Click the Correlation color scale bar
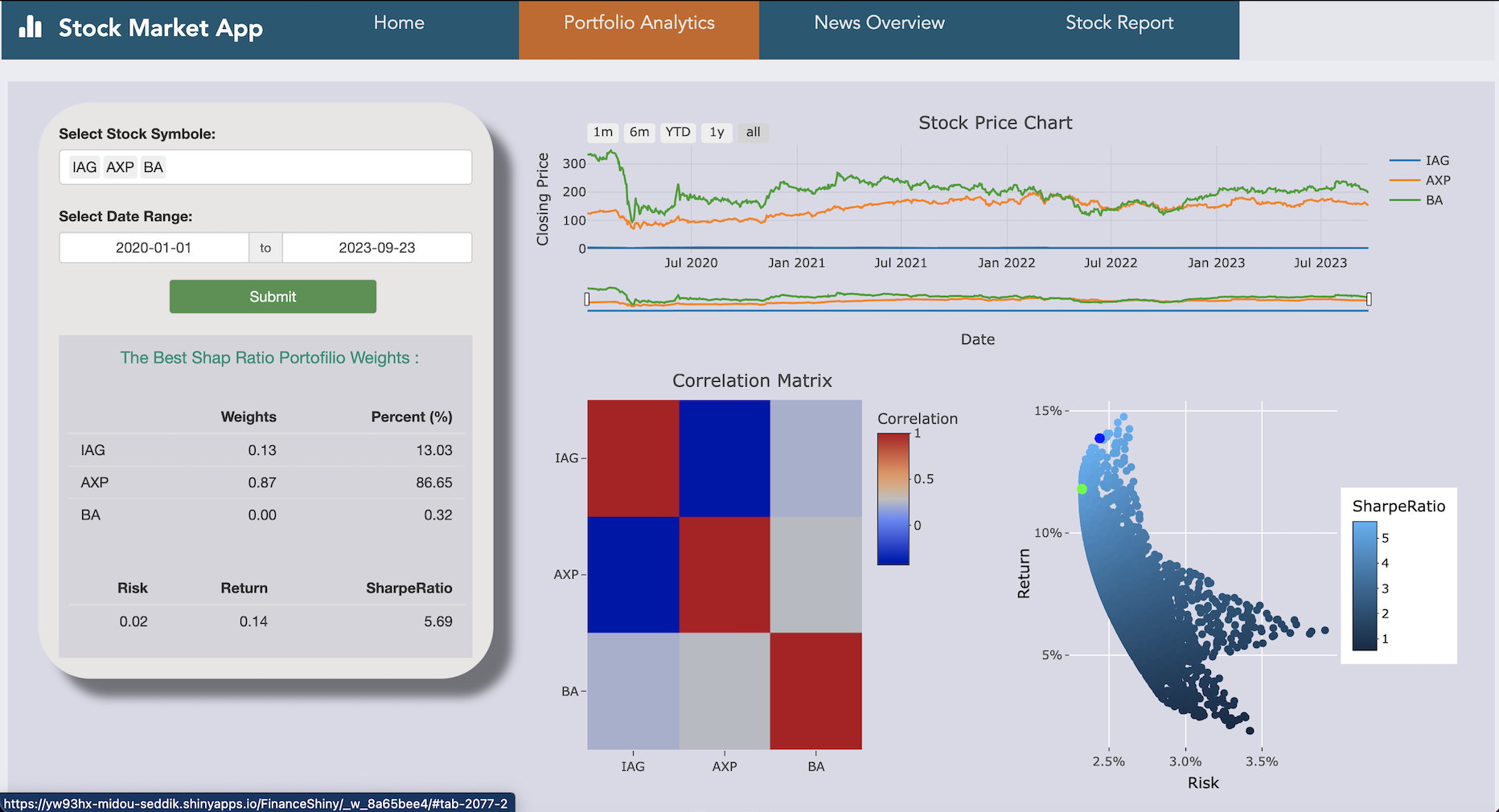 893,499
